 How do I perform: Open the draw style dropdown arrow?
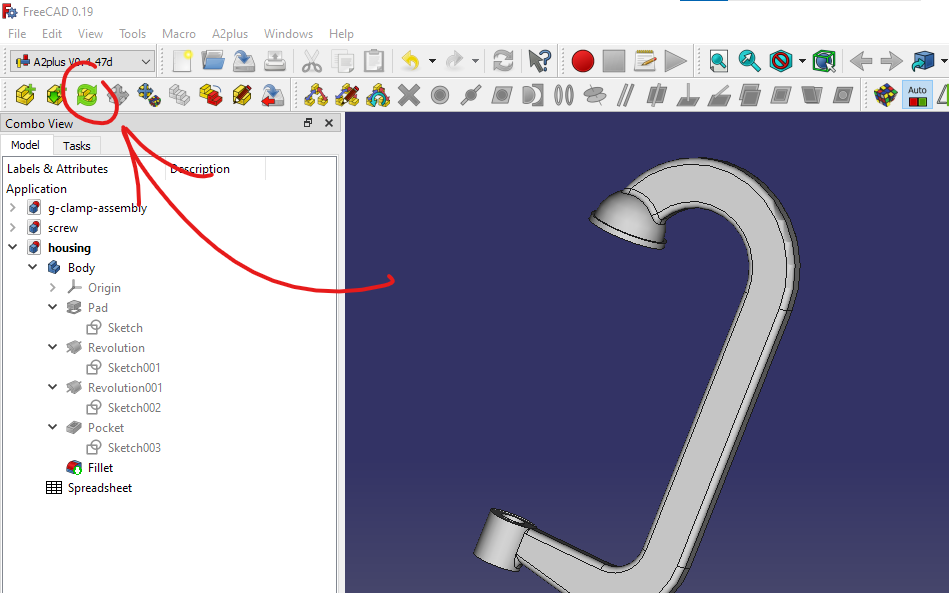(x=802, y=61)
